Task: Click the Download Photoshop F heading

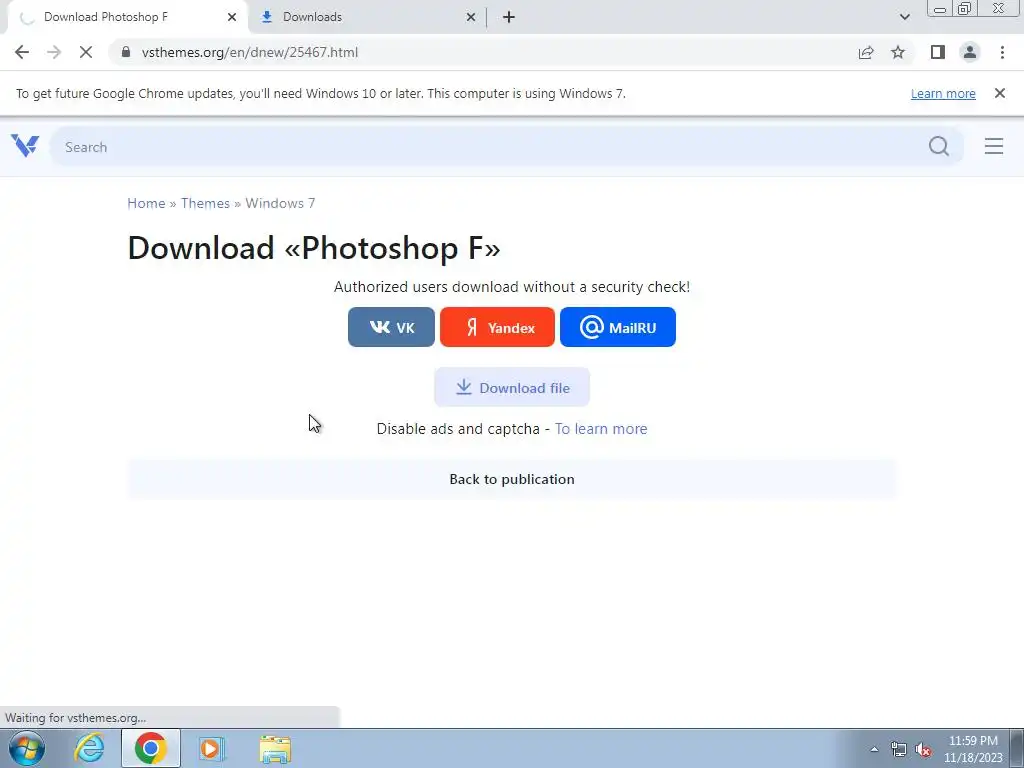Action: pyautogui.click(x=314, y=248)
